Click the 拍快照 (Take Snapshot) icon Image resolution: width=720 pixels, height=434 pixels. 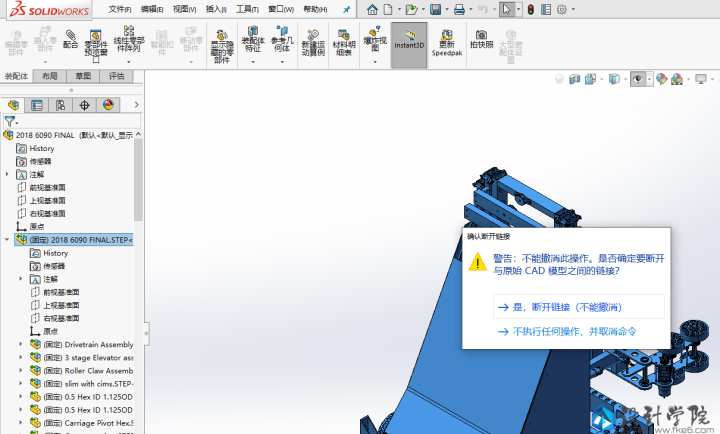[x=482, y=38]
